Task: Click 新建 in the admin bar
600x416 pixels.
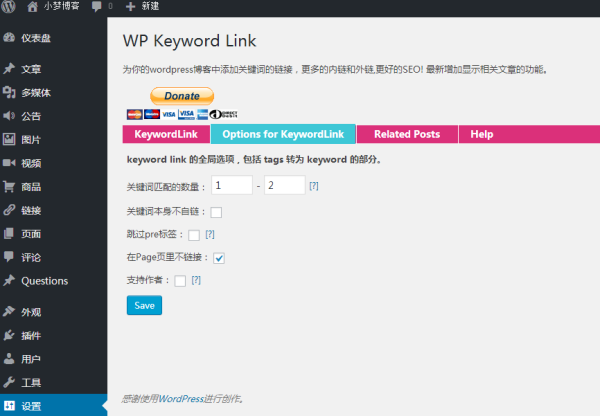Action: coord(150,6)
